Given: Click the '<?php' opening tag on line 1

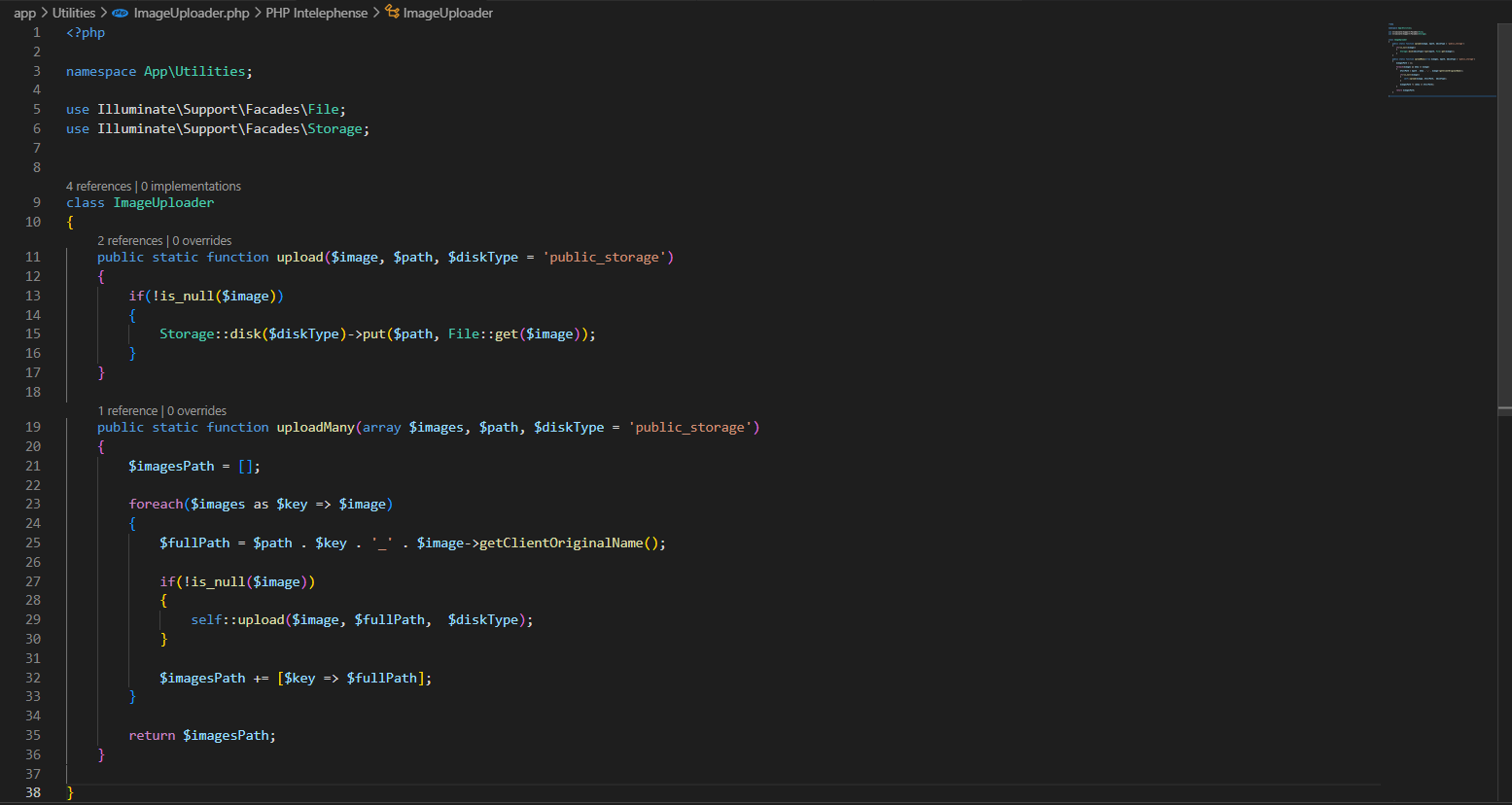Looking at the screenshot, I should 86,32.
